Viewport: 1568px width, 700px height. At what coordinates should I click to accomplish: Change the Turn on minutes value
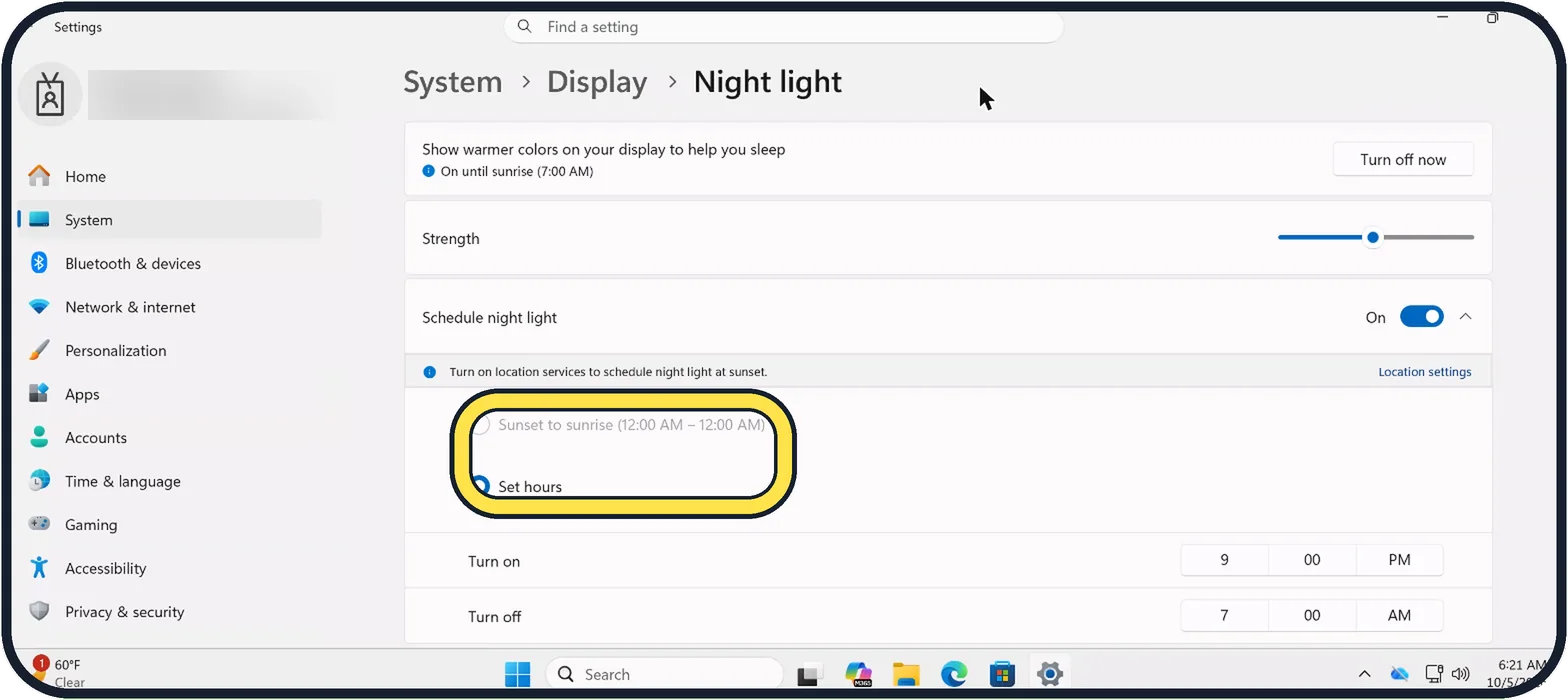point(1312,560)
